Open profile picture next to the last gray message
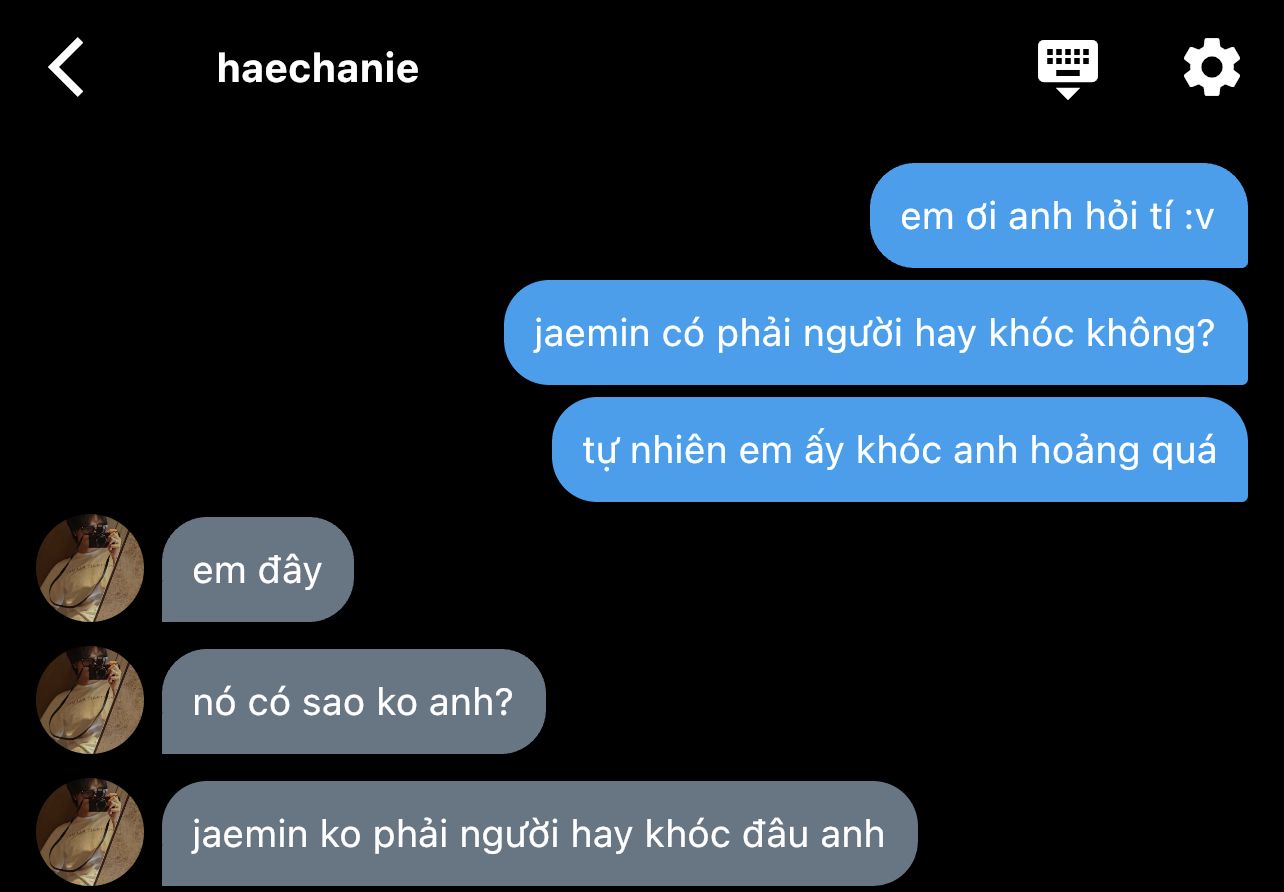1284x892 pixels. pyautogui.click(x=90, y=832)
